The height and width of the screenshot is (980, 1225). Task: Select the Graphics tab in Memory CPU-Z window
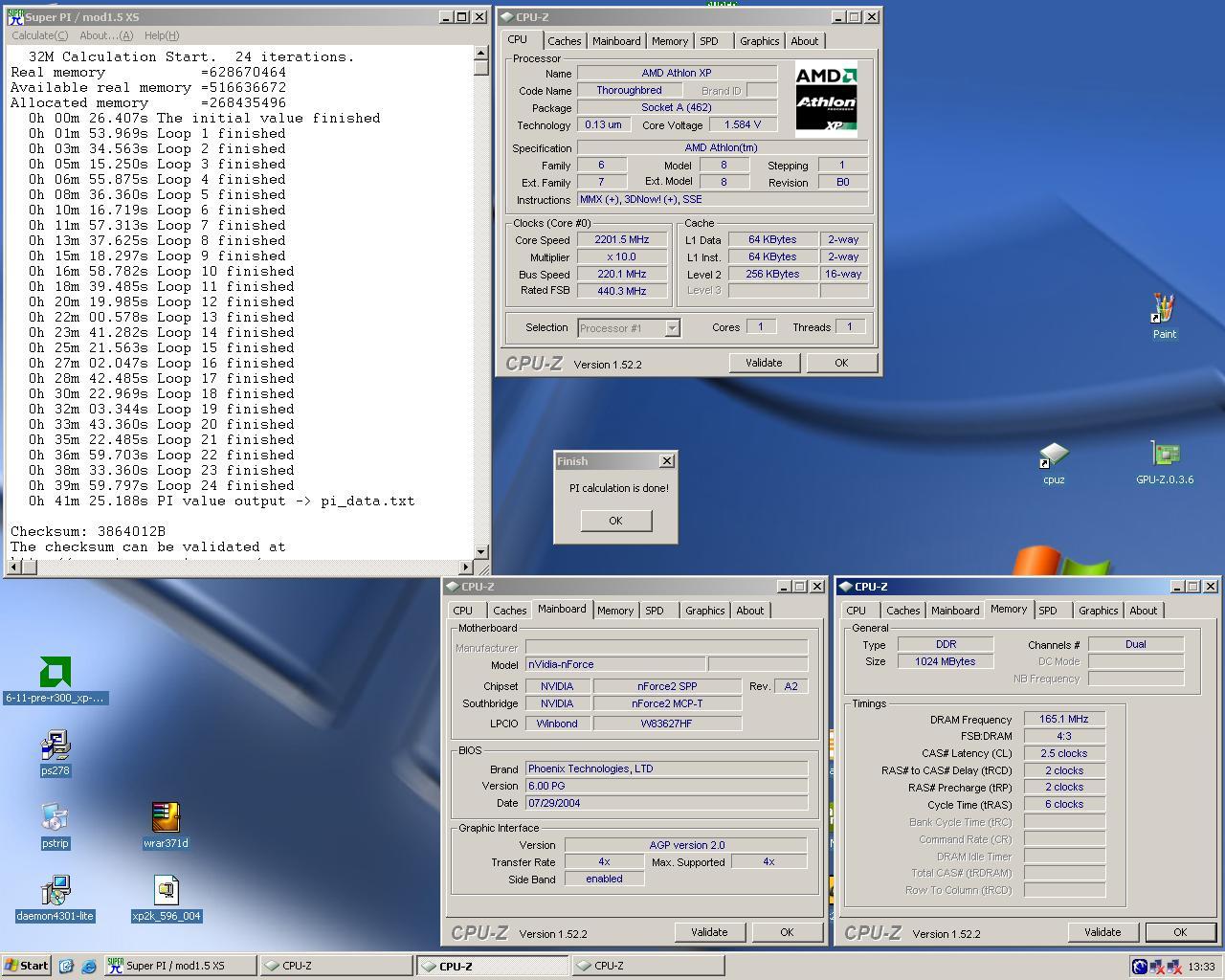point(1098,611)
